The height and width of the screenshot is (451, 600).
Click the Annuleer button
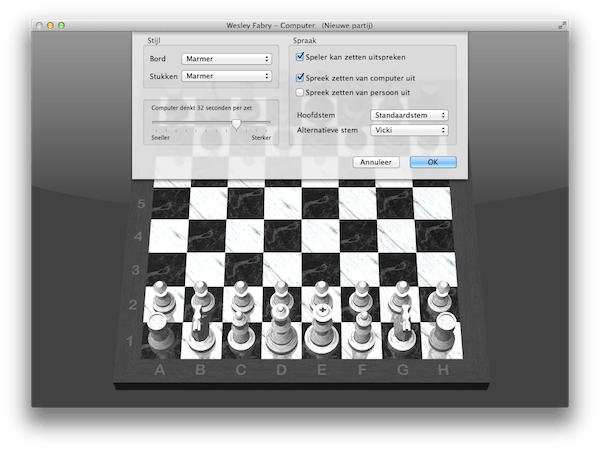(x=376, y=162)
